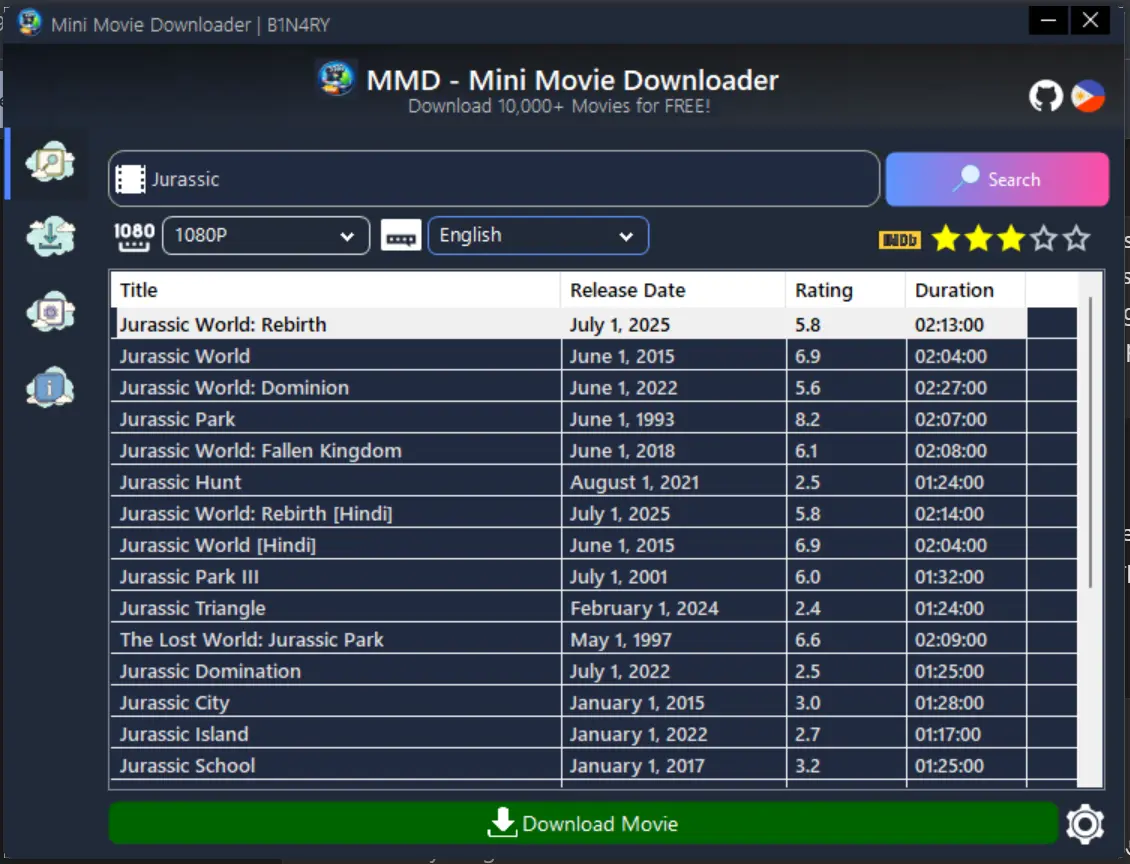Set rating filter to five stars
The image size is (1130, 864).
[1077, 239]
